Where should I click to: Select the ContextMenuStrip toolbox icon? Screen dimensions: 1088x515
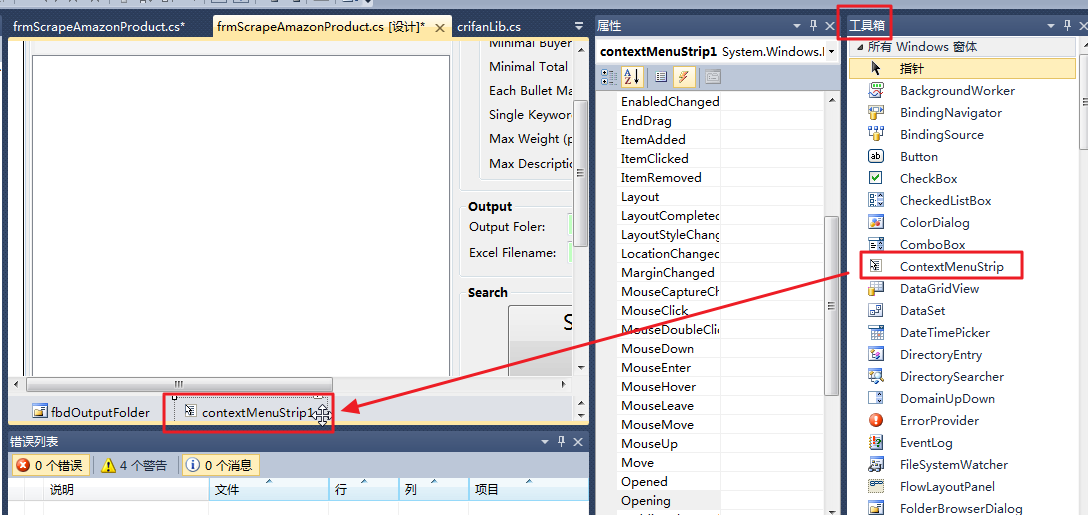click(x=876, y=267)
